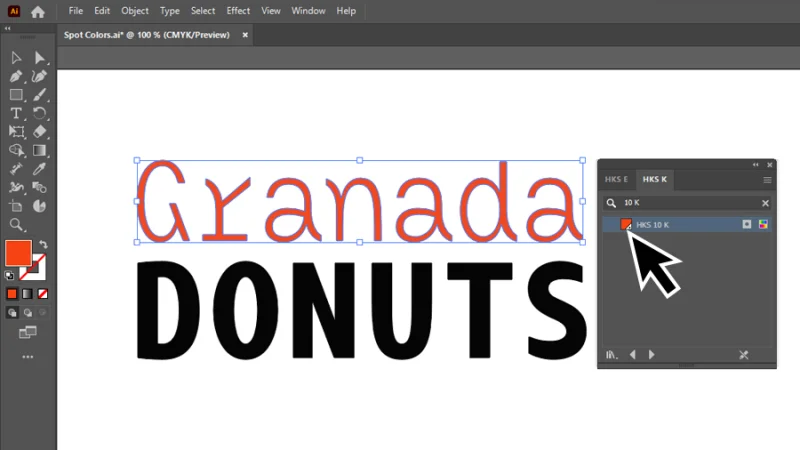Click the swatch search field containing 10 K
Image resolution: width=800 pixels, height=450 pixels.
(688, 203)
